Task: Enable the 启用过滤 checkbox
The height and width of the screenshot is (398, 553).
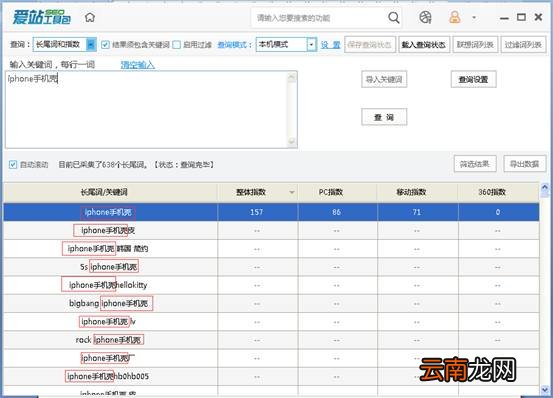Action: [x=176, y=45]
